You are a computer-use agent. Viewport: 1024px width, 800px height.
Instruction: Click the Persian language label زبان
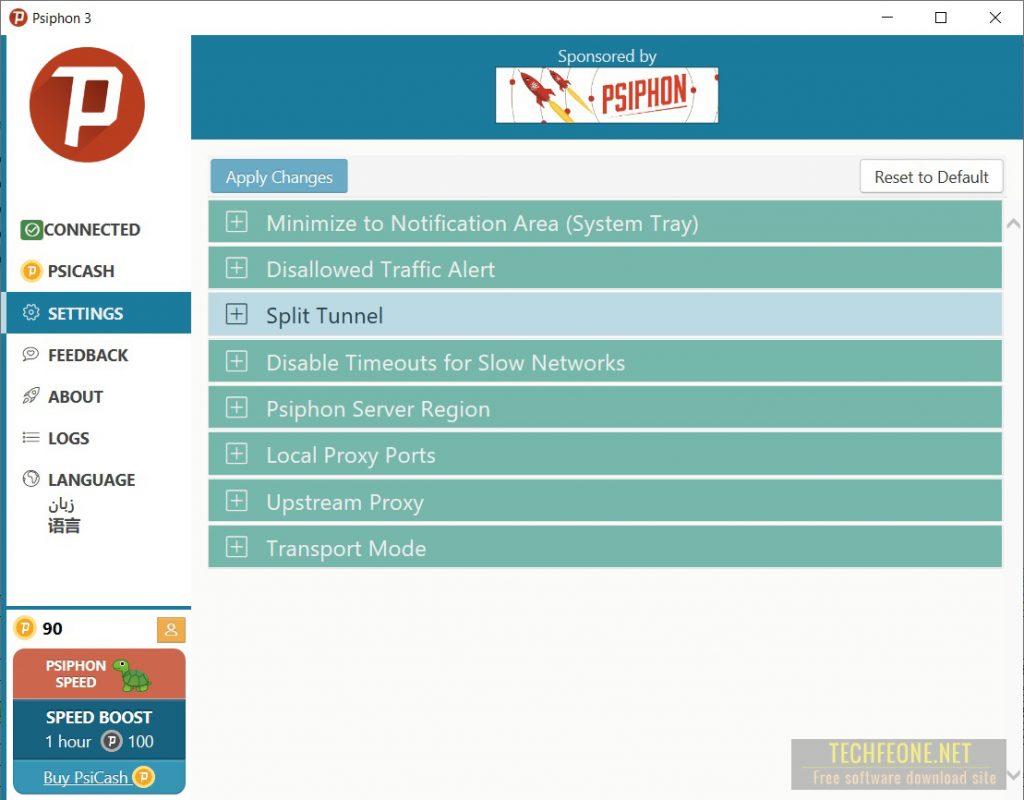pos(61,504)
